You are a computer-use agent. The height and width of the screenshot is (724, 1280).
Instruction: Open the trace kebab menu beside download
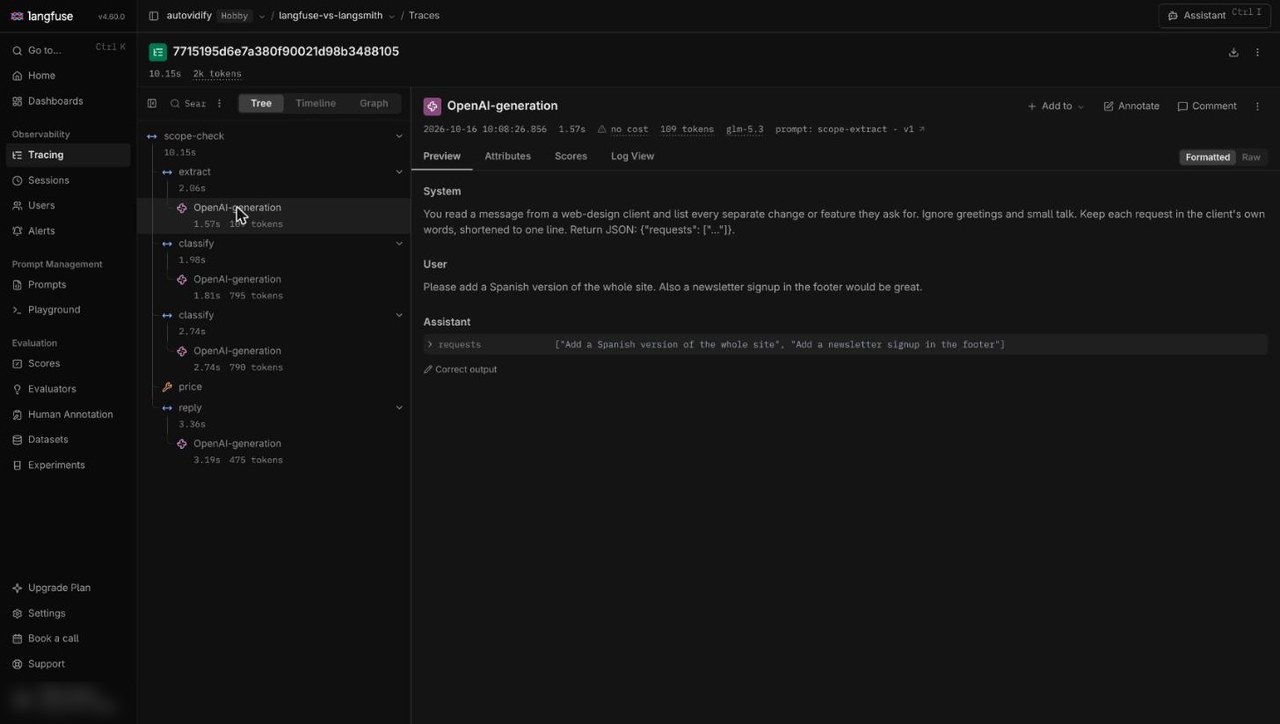click(x=1257, y=52)
